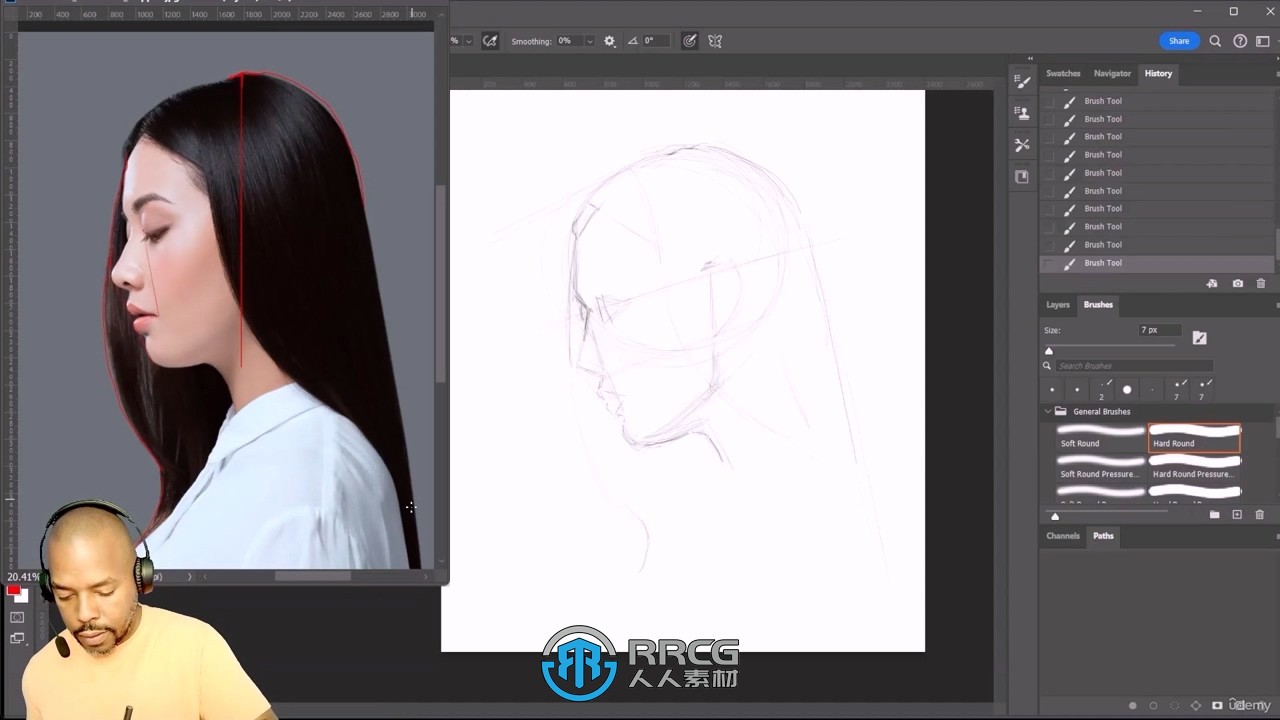This screenshot has width=1280, height=720.
Task: Click the Search Brushes field
Action: [1135, 366]
